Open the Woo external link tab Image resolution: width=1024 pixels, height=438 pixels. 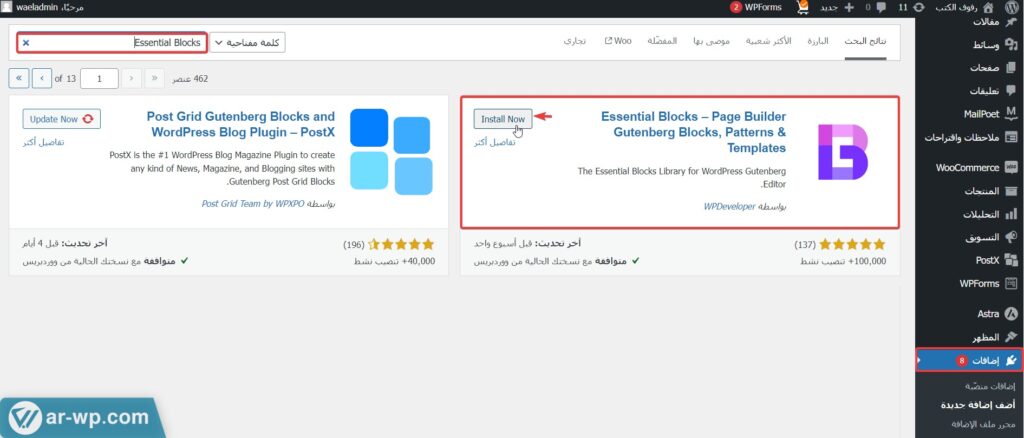pos(618,40)
